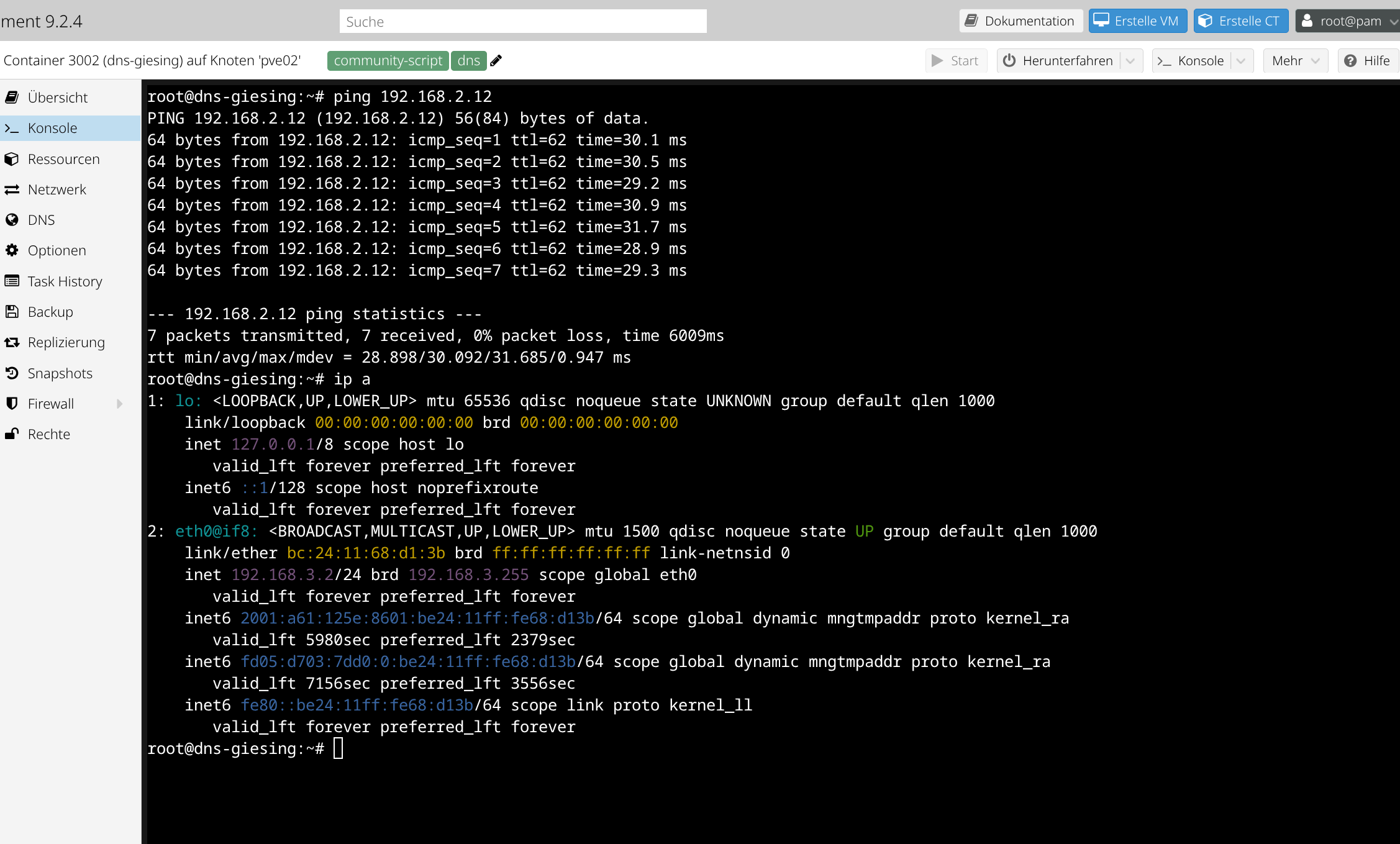The width and height of the screenshot is (1400, 844).
Task: Open the Mehr dropdown menu
Action: pos(1296,60)
